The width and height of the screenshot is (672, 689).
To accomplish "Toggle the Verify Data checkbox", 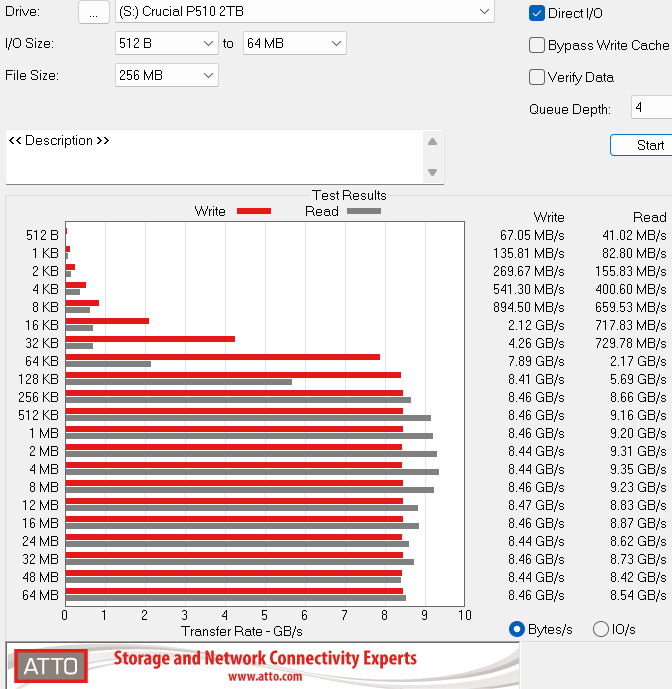I will point(537,77).
